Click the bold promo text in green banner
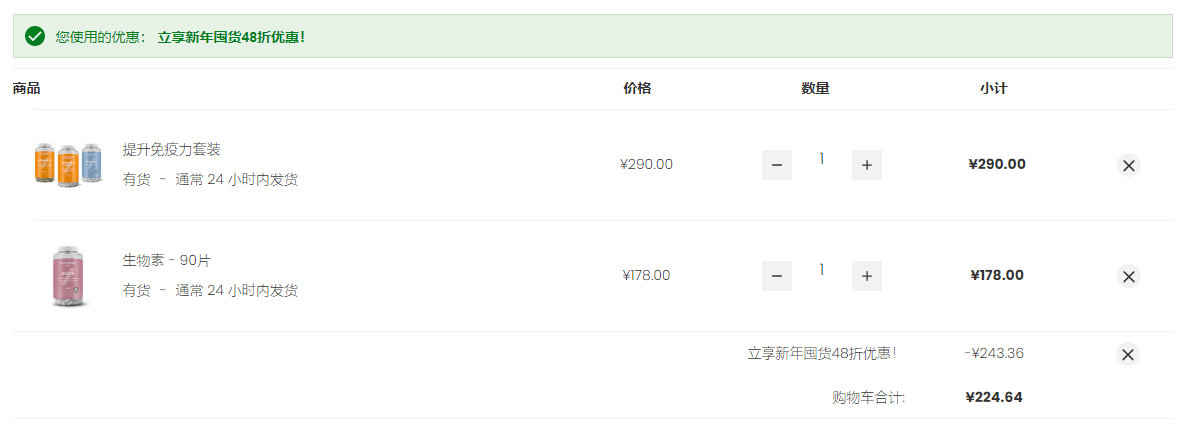Image resolution: width=1185 pixels, height=426 pixels. click(231, 37)
